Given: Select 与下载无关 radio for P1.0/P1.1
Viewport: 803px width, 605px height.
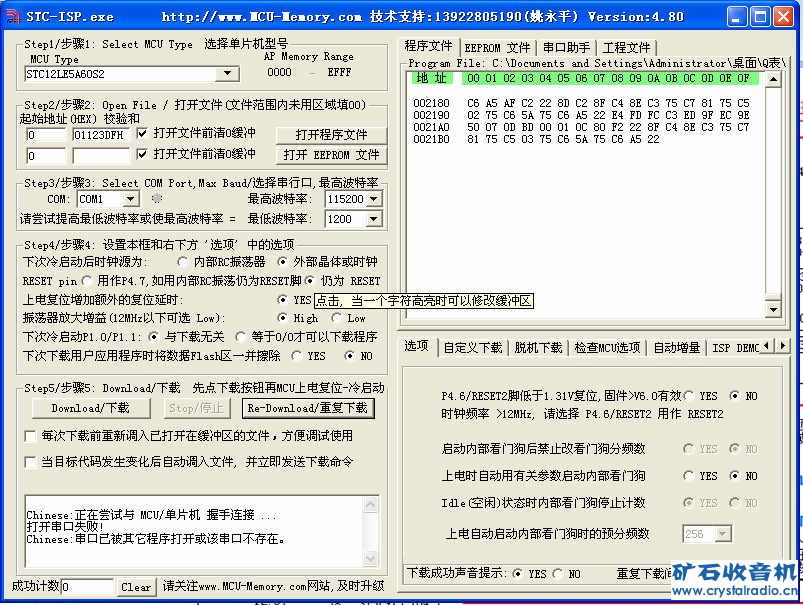Looking at the screenshot, I should click(153, 337).
